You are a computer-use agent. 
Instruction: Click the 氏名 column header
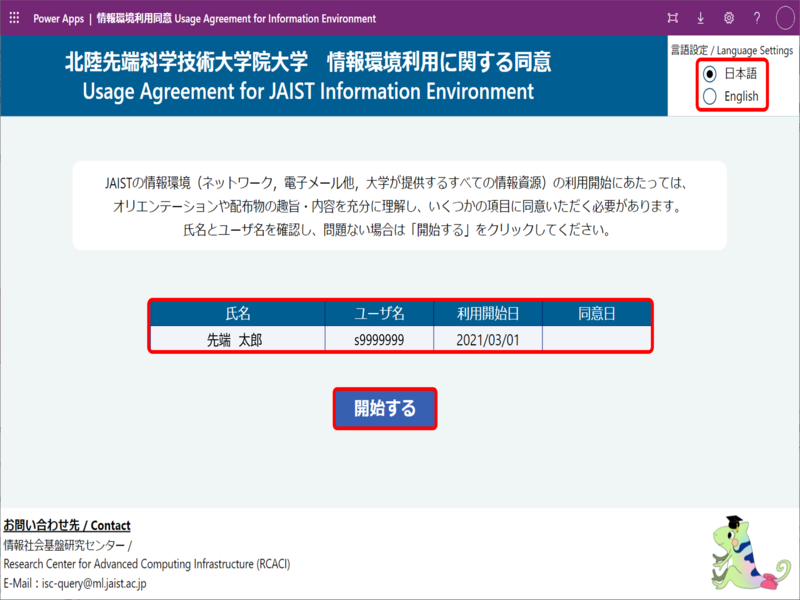238,313
